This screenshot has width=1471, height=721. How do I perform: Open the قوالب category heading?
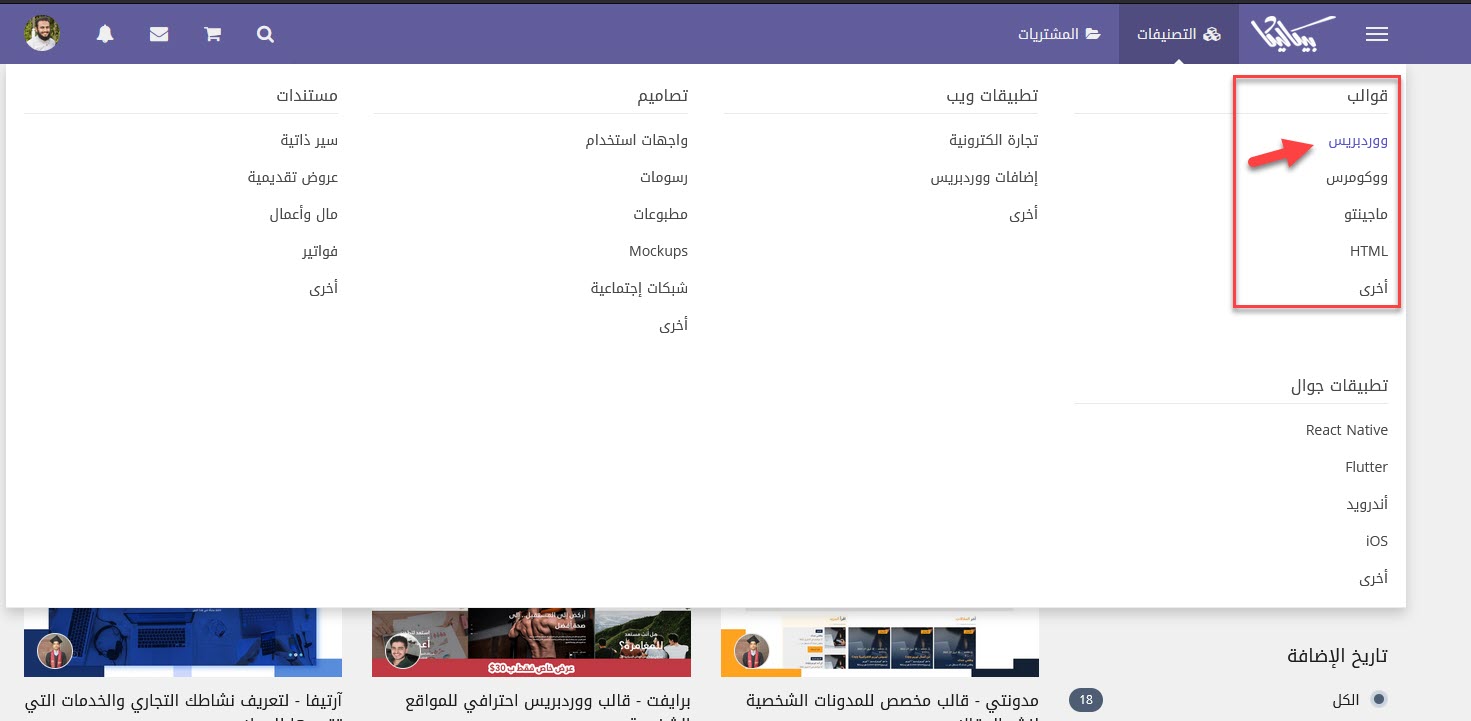[x=1367, y=96]
